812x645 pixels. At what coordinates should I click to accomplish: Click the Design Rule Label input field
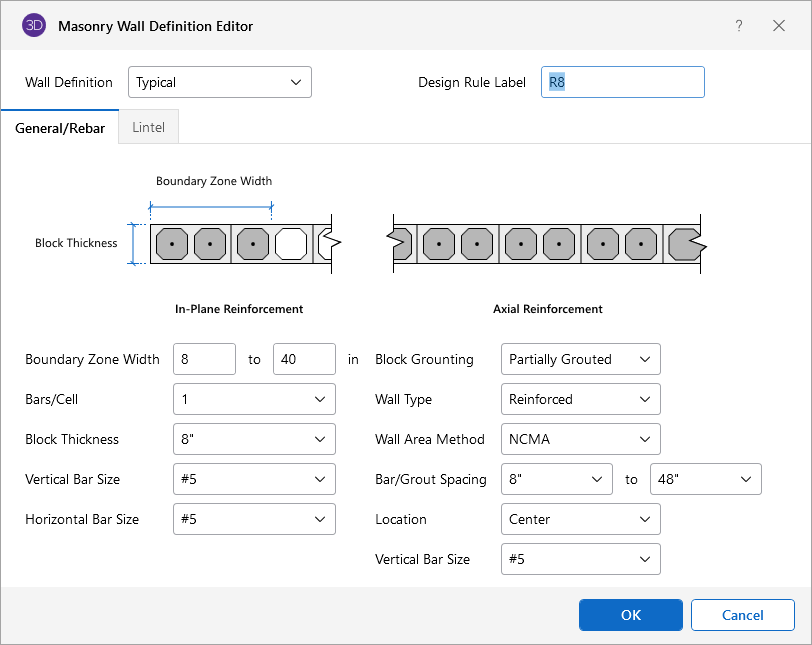pos(622,82)
